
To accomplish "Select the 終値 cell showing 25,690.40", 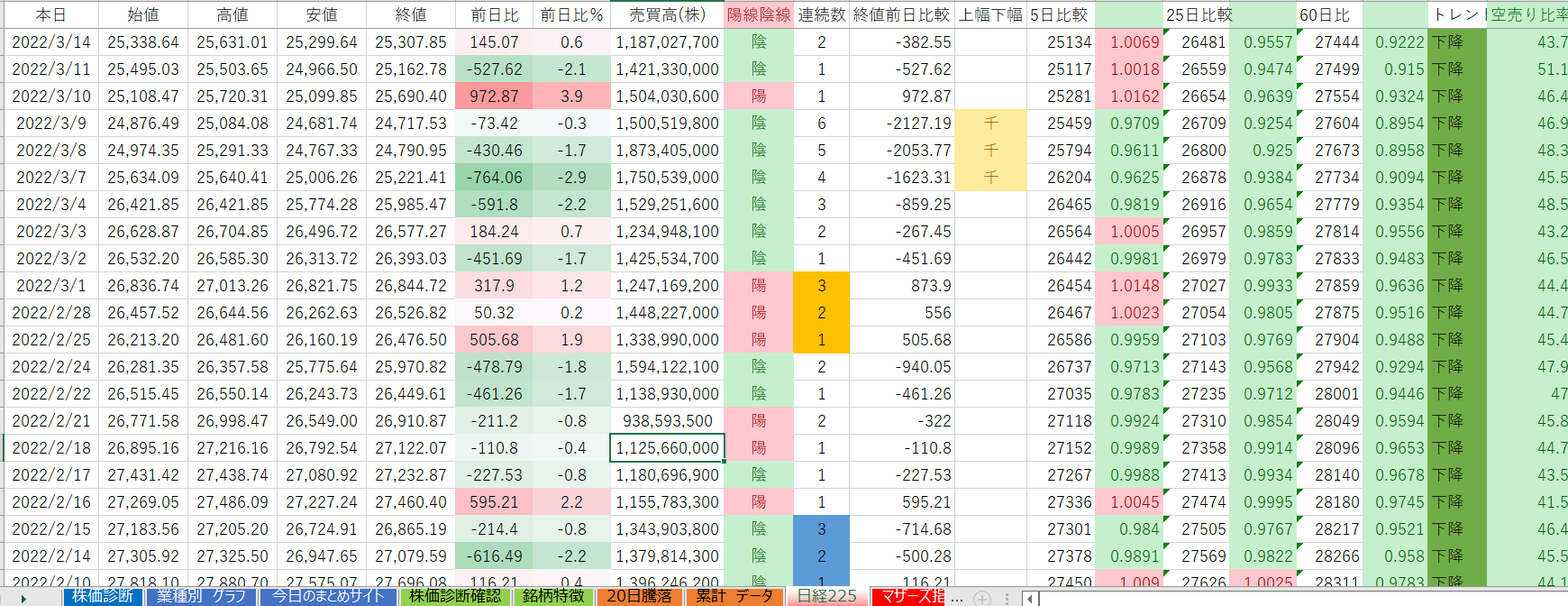I will coord(411,96).
